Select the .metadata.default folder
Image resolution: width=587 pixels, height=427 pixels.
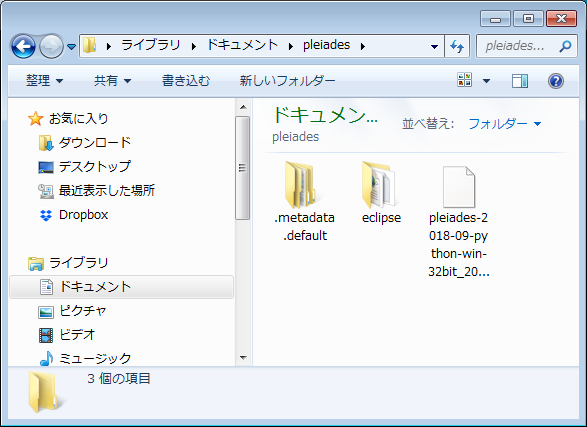(304, 202)
